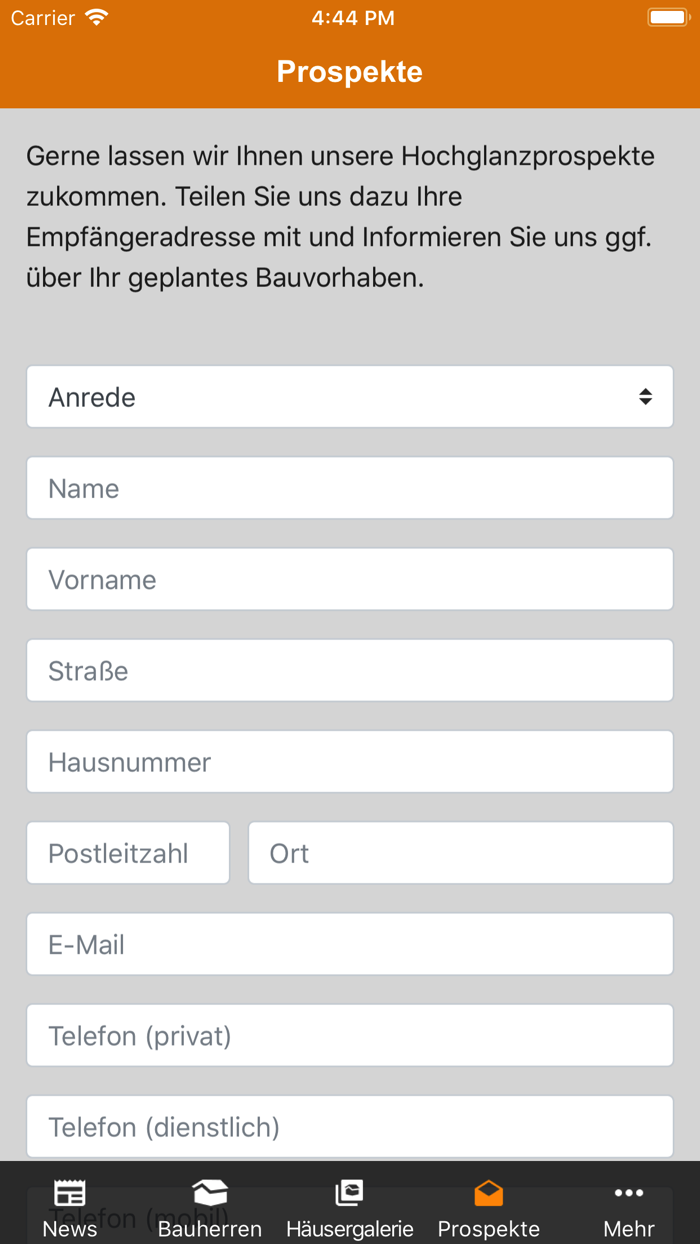Tap the Telefon (privat) field
Screen dimensions: 700x1244
(349, 1036)
